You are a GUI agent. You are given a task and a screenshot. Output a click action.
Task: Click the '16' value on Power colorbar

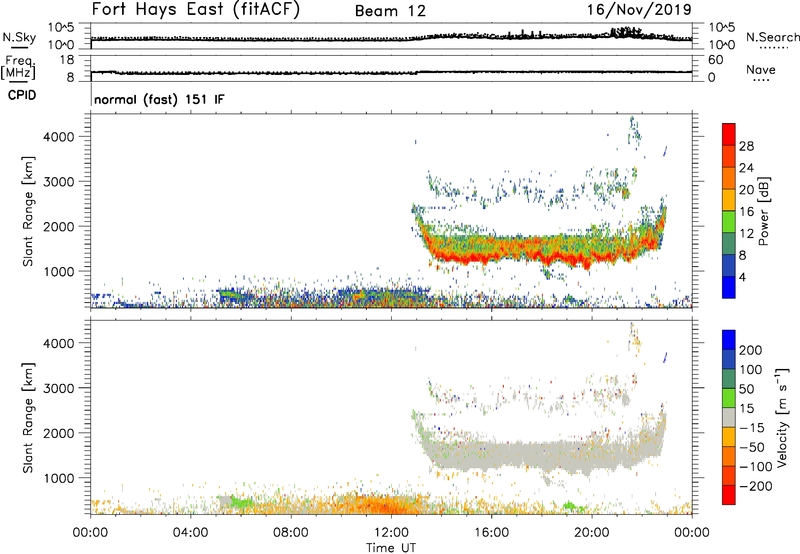coord(746,212)
